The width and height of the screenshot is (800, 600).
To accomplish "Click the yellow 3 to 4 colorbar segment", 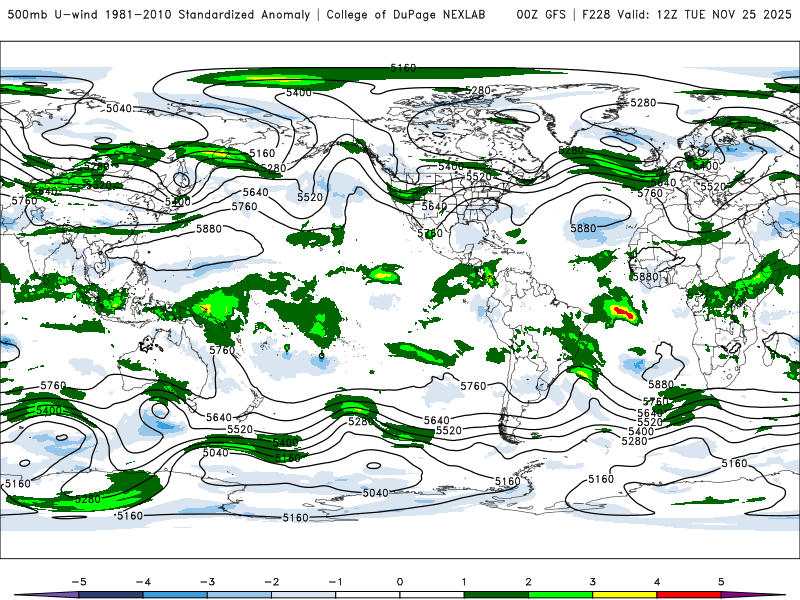I will coord(624,595).
